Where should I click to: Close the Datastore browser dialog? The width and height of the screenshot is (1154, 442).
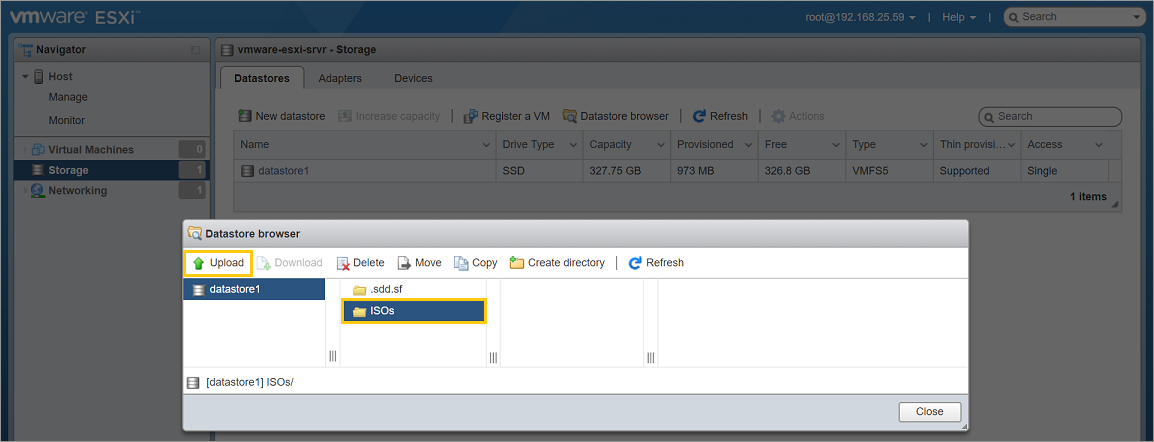pyautogui.click(x=930, y=412)
